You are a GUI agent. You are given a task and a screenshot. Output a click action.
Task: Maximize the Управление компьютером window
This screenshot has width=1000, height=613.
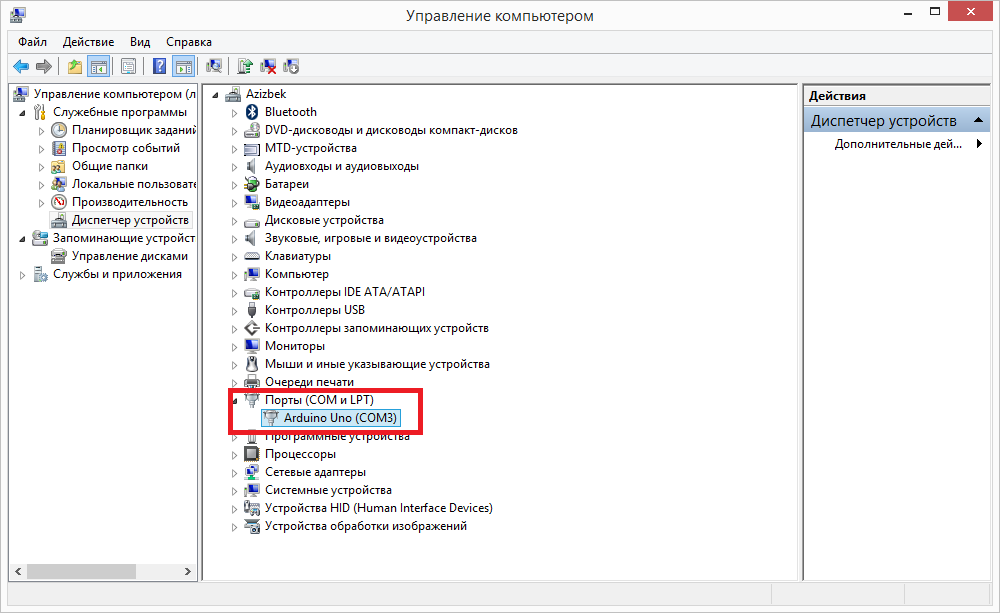pyautogui.click(x=935, y=11)
